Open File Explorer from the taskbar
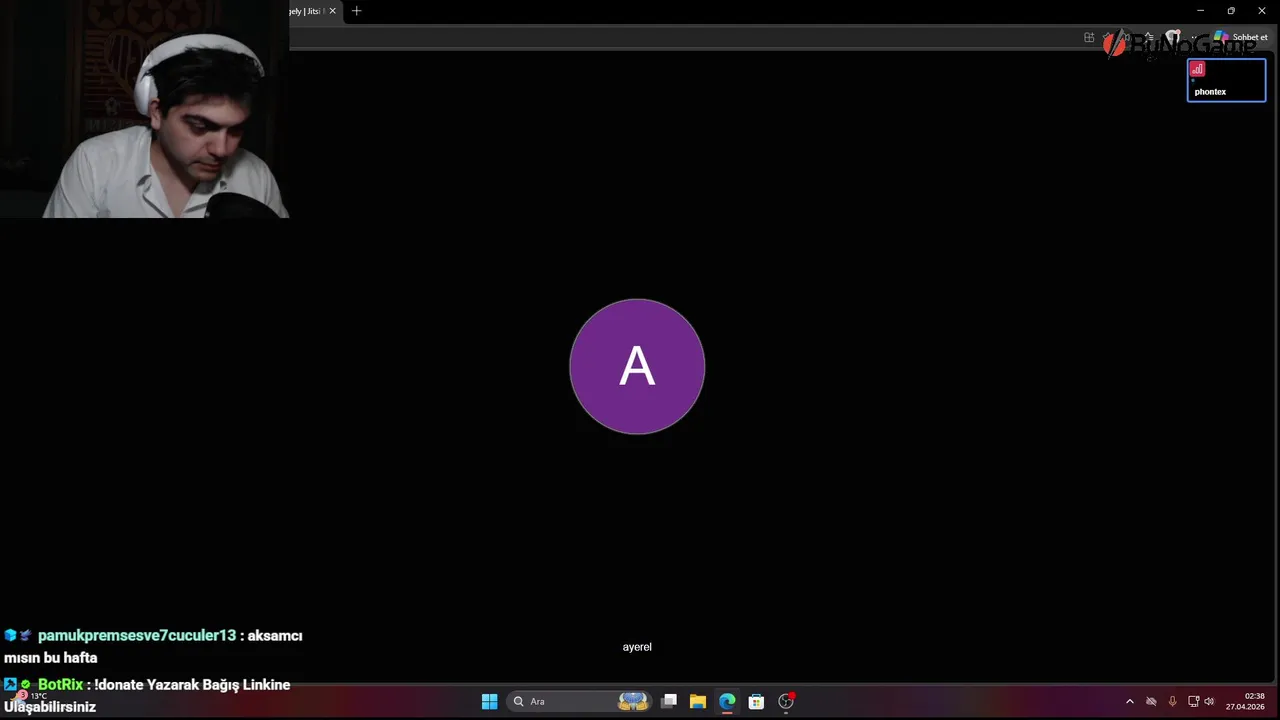The image size is (1280, 720). point(698,701)
